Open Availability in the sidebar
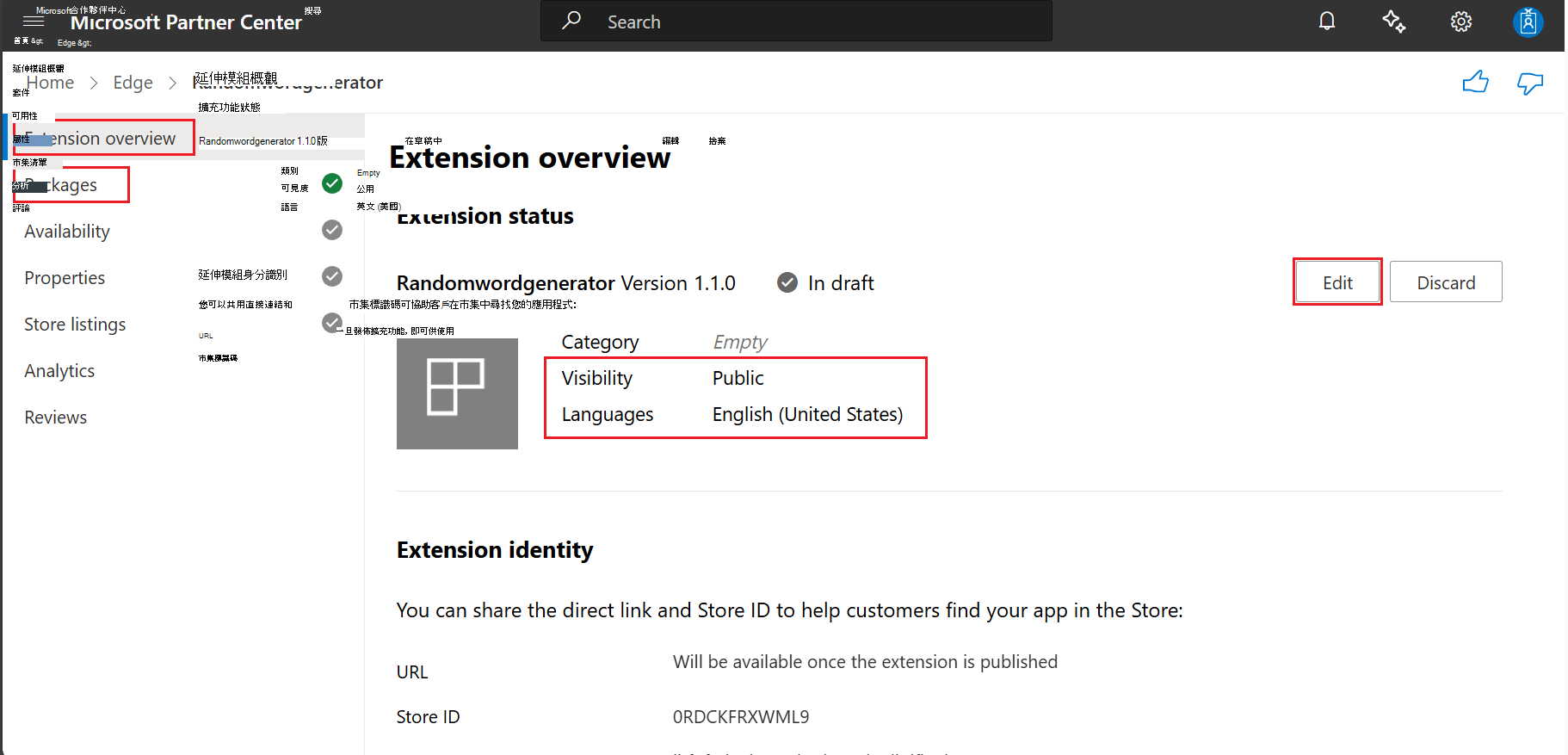This screenshot has width=1568, height=755. point(67,232)
